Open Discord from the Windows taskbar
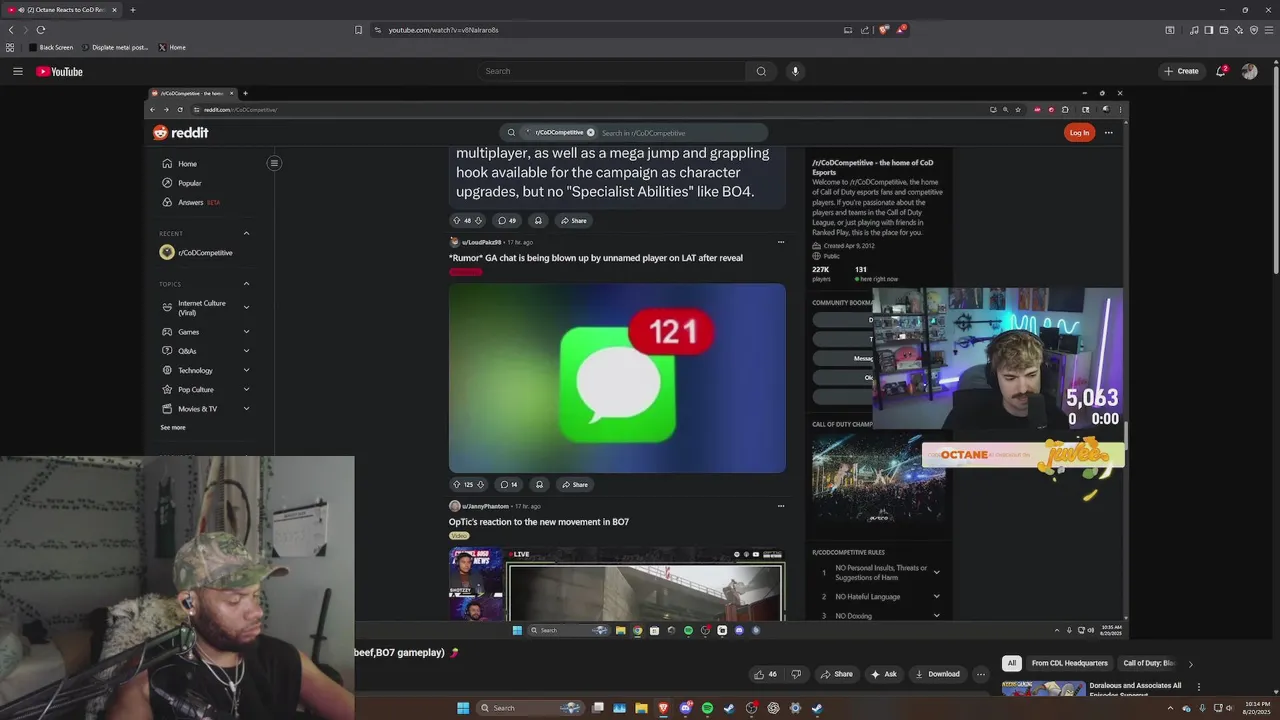 [x=685, y=708]
